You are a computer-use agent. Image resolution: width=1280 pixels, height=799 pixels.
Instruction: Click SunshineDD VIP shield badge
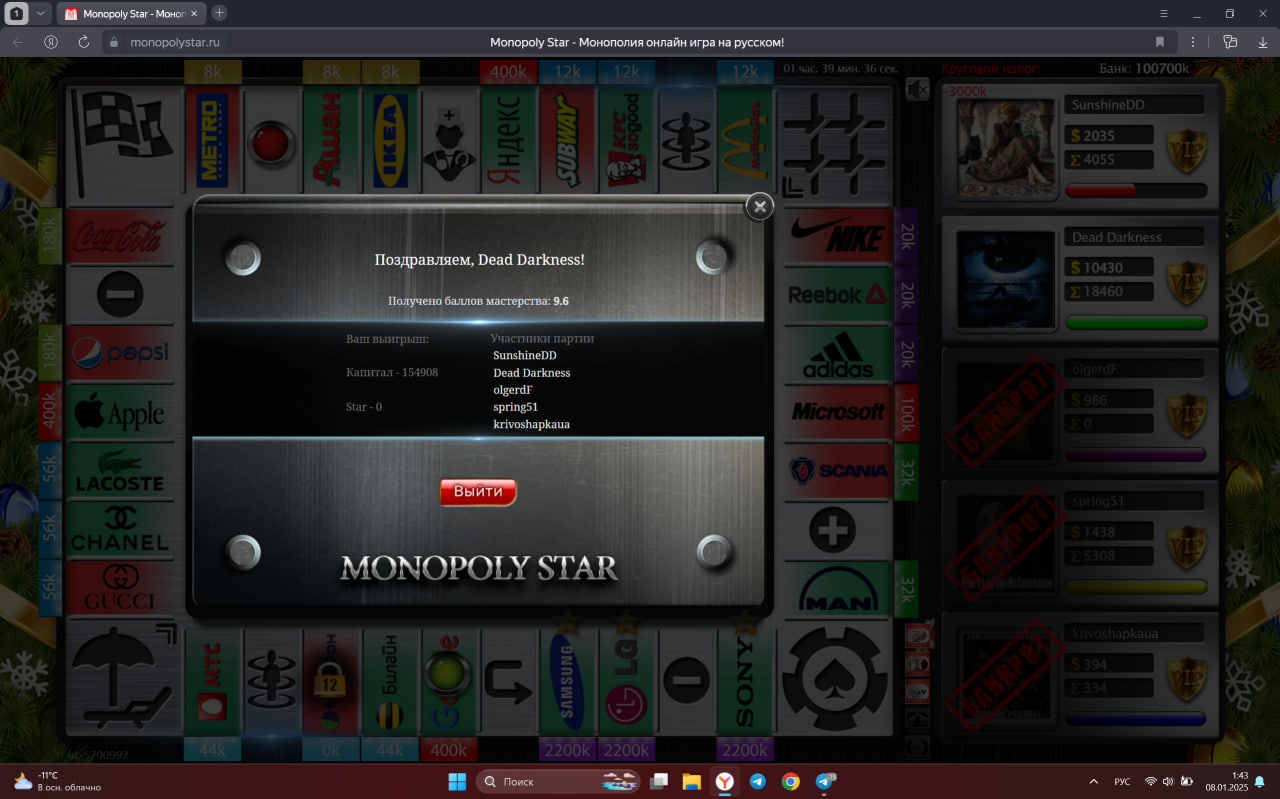pyautogui.click(x=1187, y=150)
